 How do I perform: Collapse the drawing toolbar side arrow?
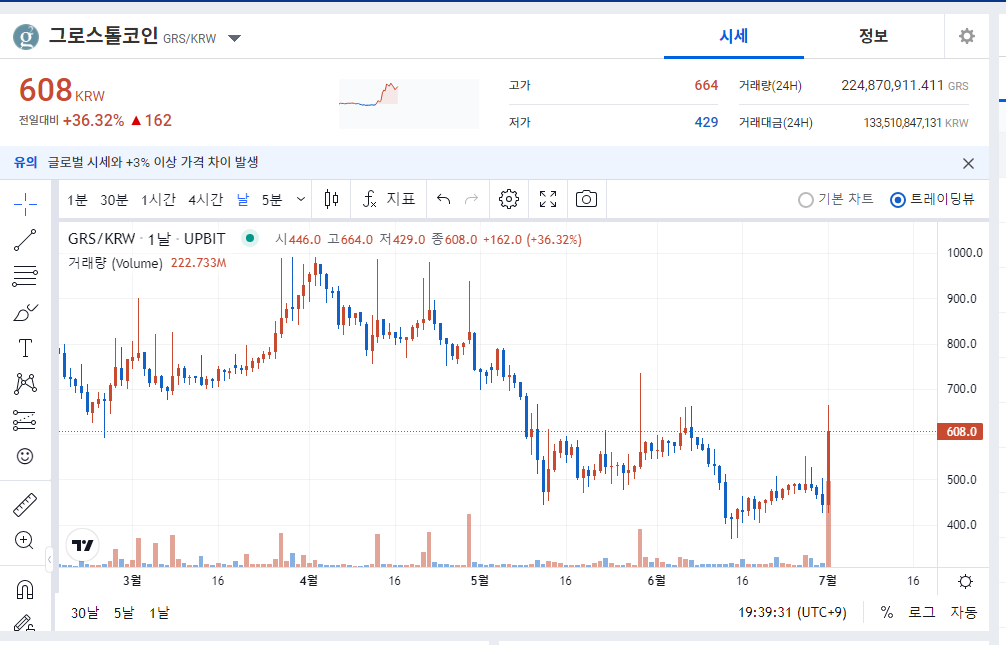(x=49, y=560)
